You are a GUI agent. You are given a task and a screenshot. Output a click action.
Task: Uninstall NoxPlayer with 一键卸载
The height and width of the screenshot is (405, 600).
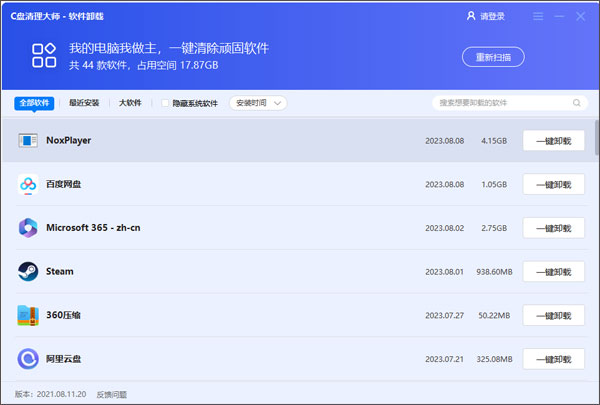tap(554, 141)
